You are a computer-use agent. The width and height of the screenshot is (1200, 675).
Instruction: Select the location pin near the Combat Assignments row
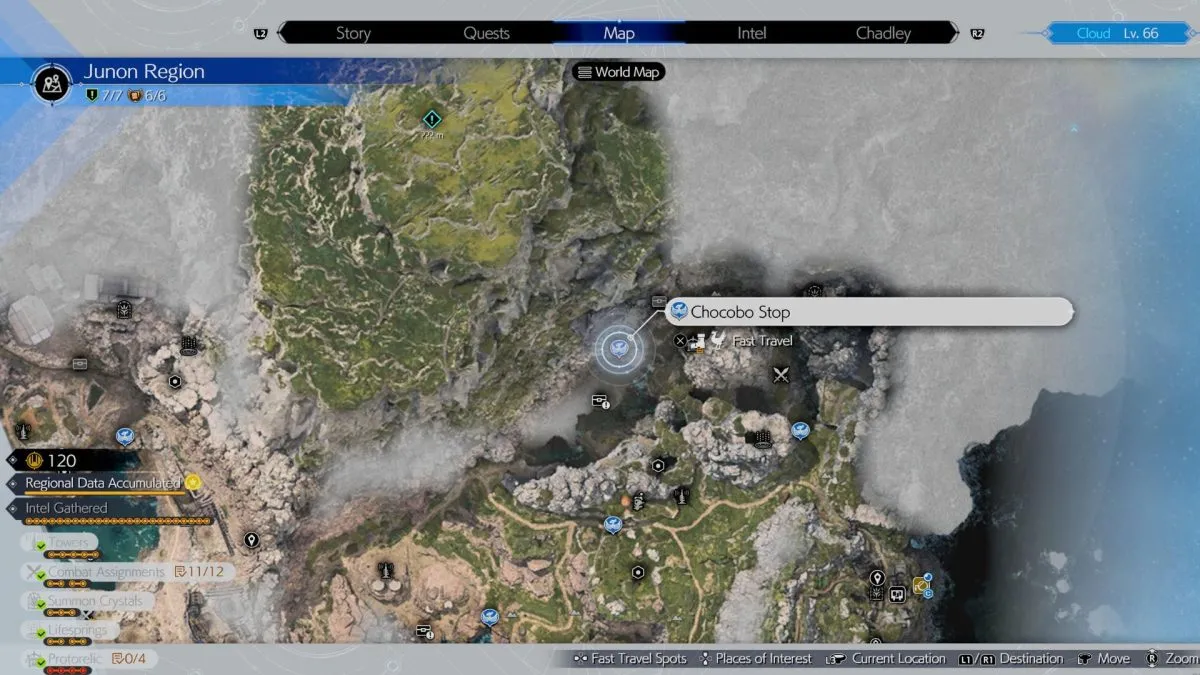point(251,540)
